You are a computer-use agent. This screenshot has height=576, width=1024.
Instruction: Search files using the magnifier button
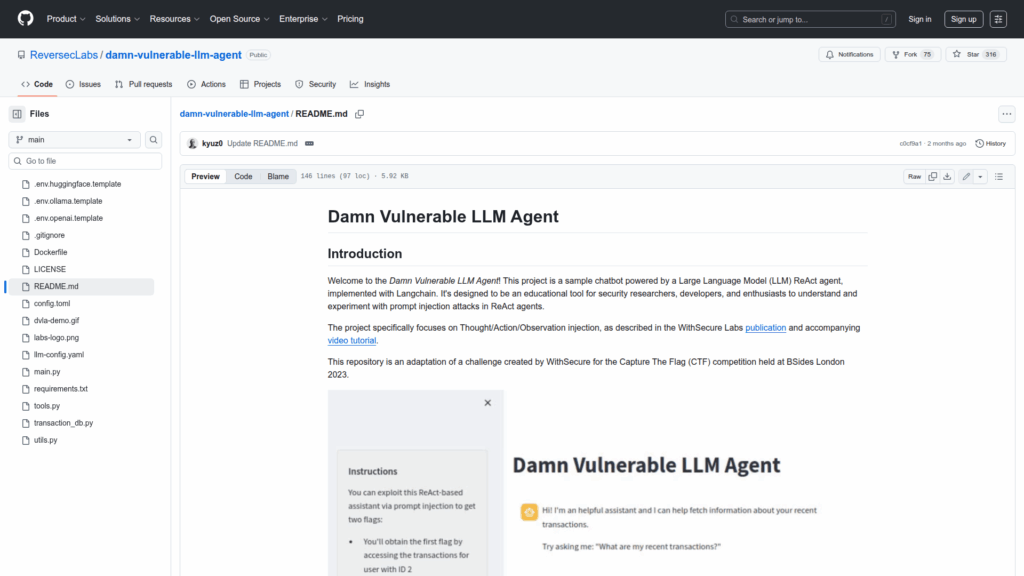tap(153, 140)
